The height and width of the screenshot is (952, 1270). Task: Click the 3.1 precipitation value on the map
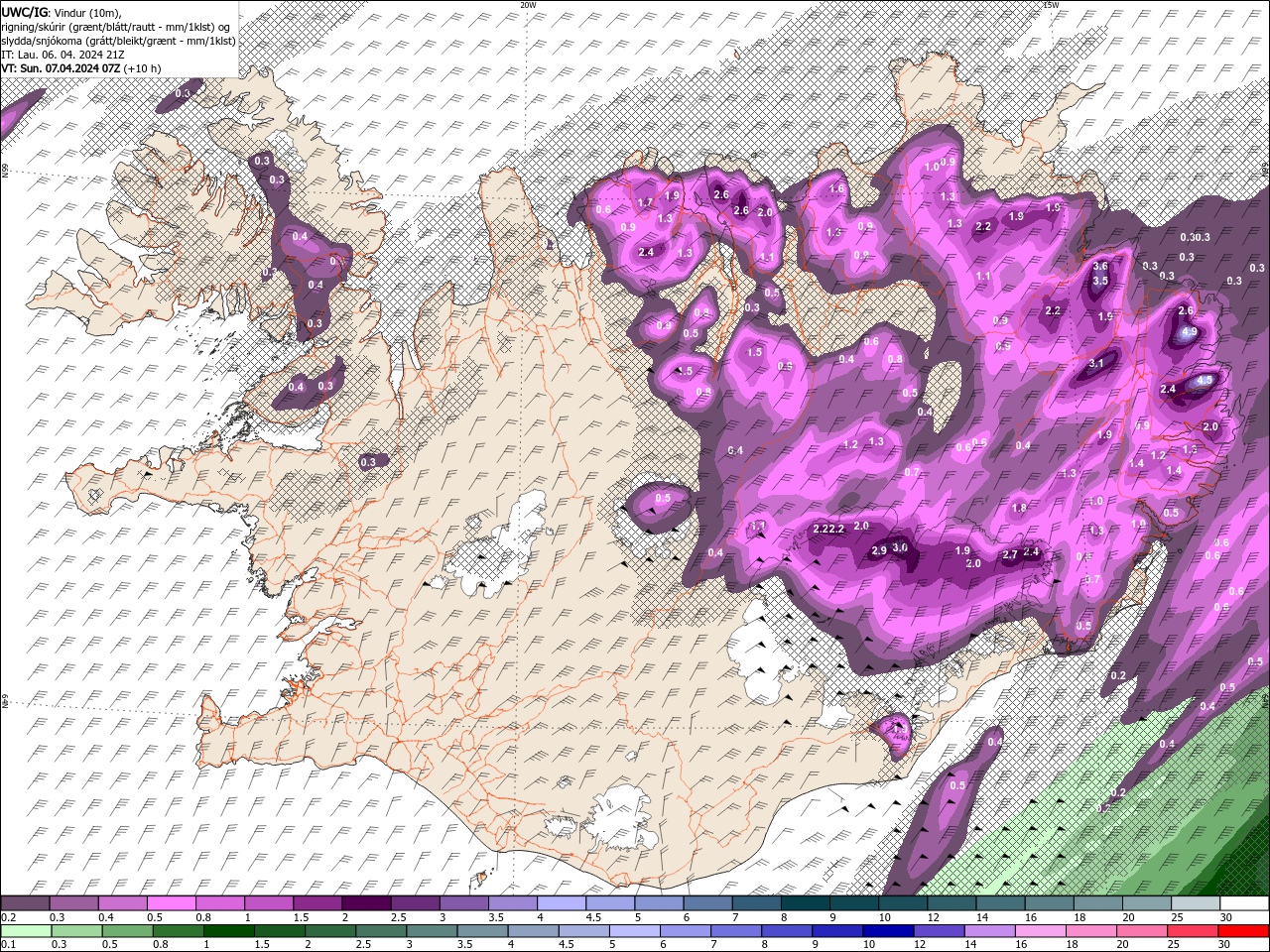coord(1096,364)
